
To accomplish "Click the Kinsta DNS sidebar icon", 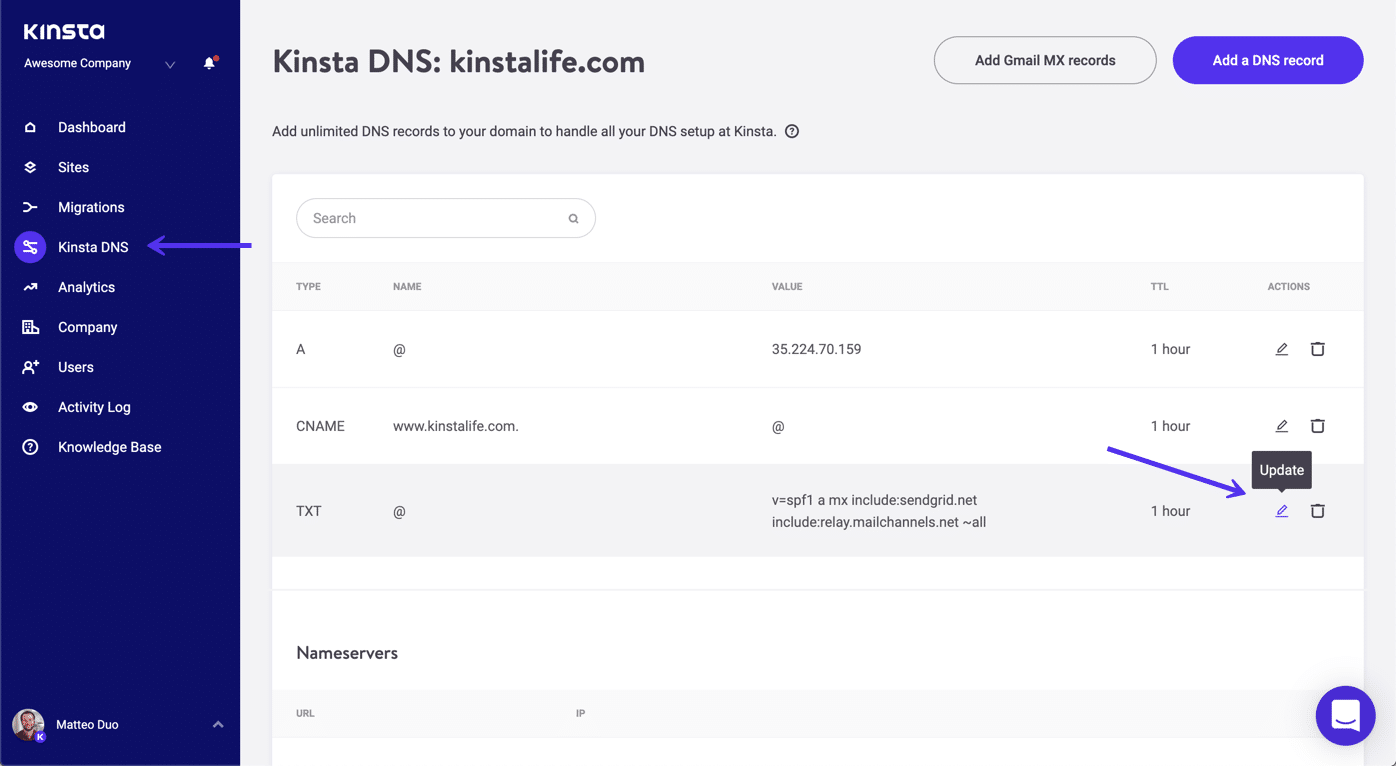I will click(30, 247).
